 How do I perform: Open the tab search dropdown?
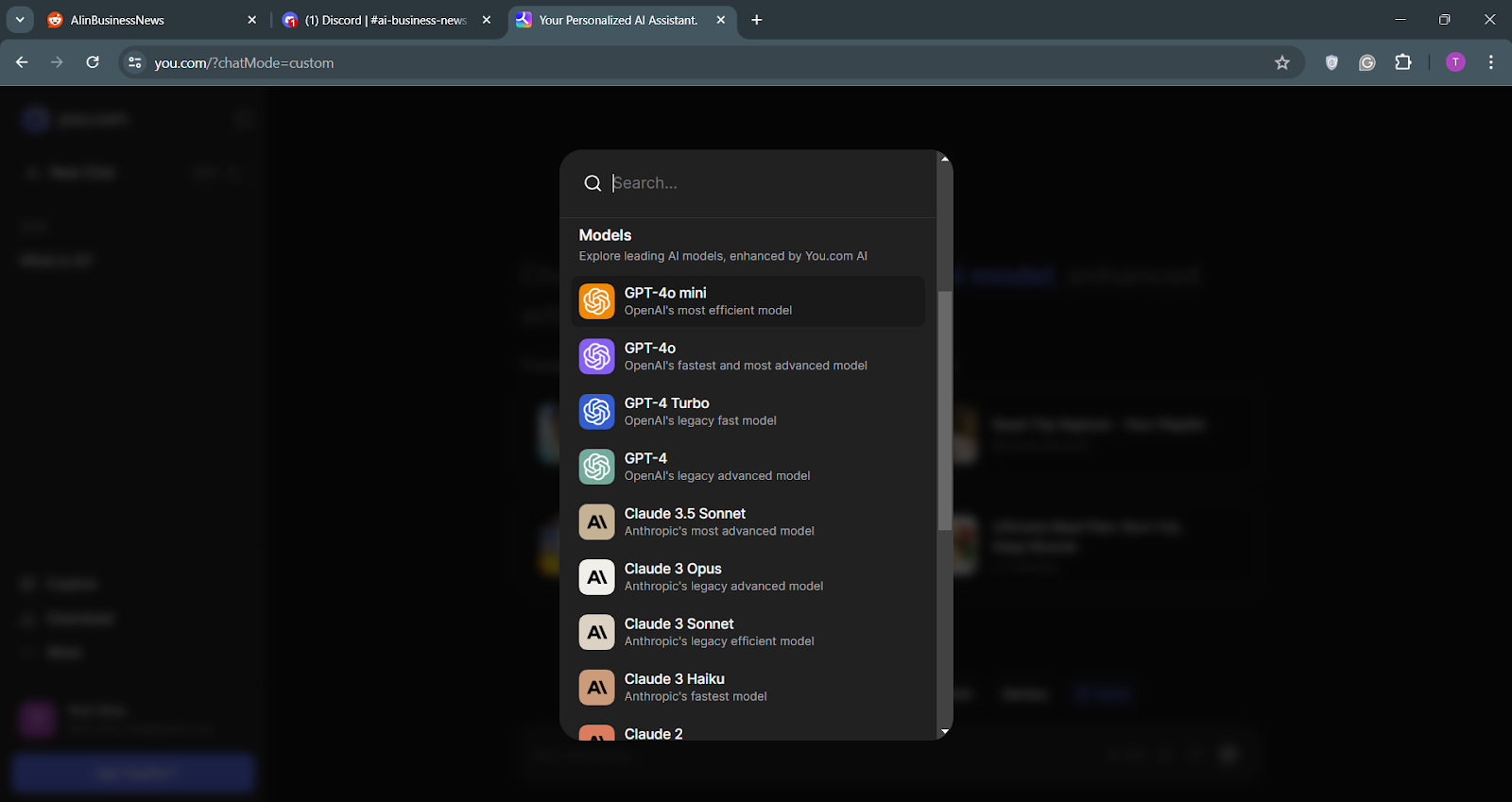tap(19, 20)
